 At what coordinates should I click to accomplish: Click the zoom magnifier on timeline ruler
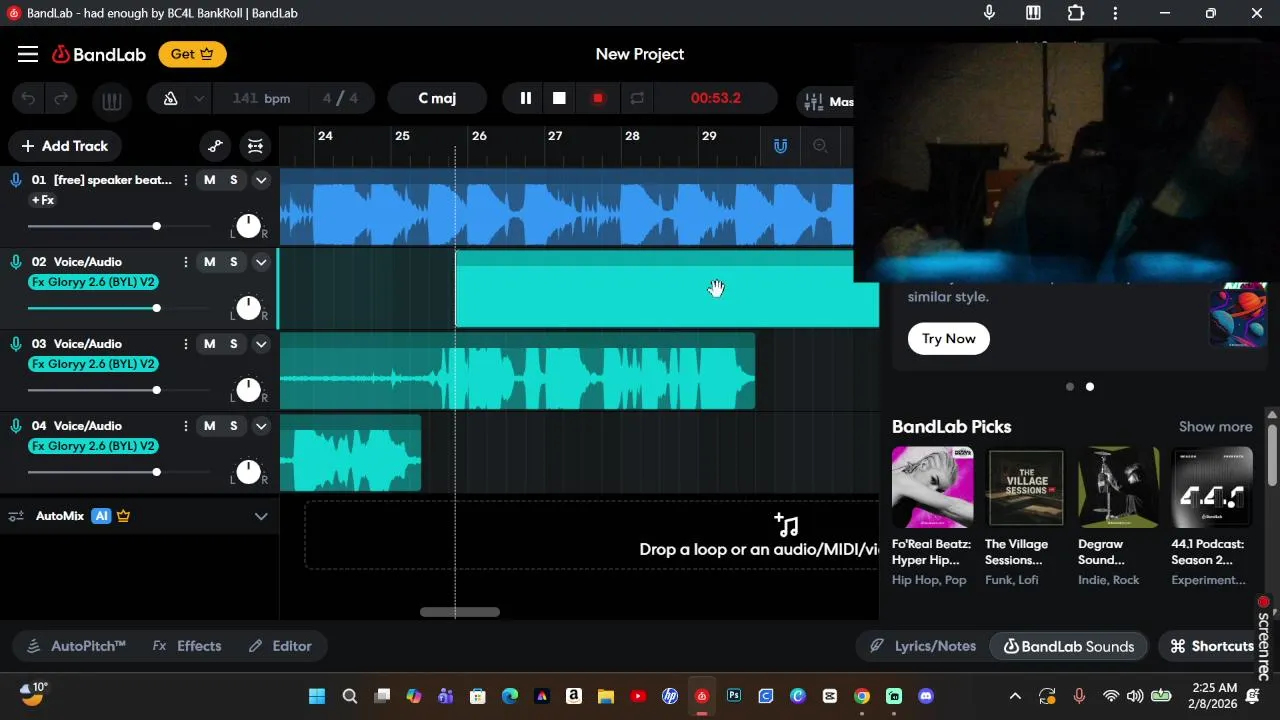click(x=820, y=146)
